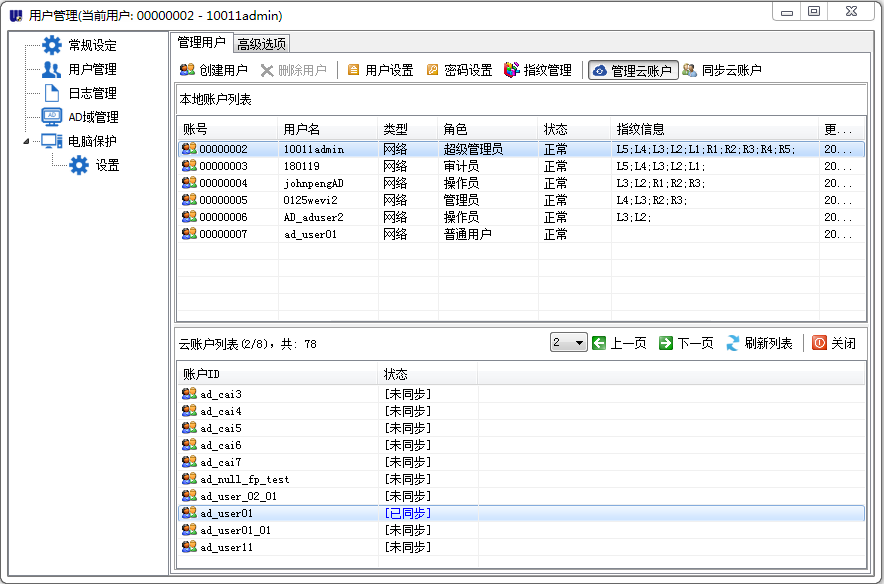
Task: Collapse the 电脑保护 tree node
Action: point(26,141)
